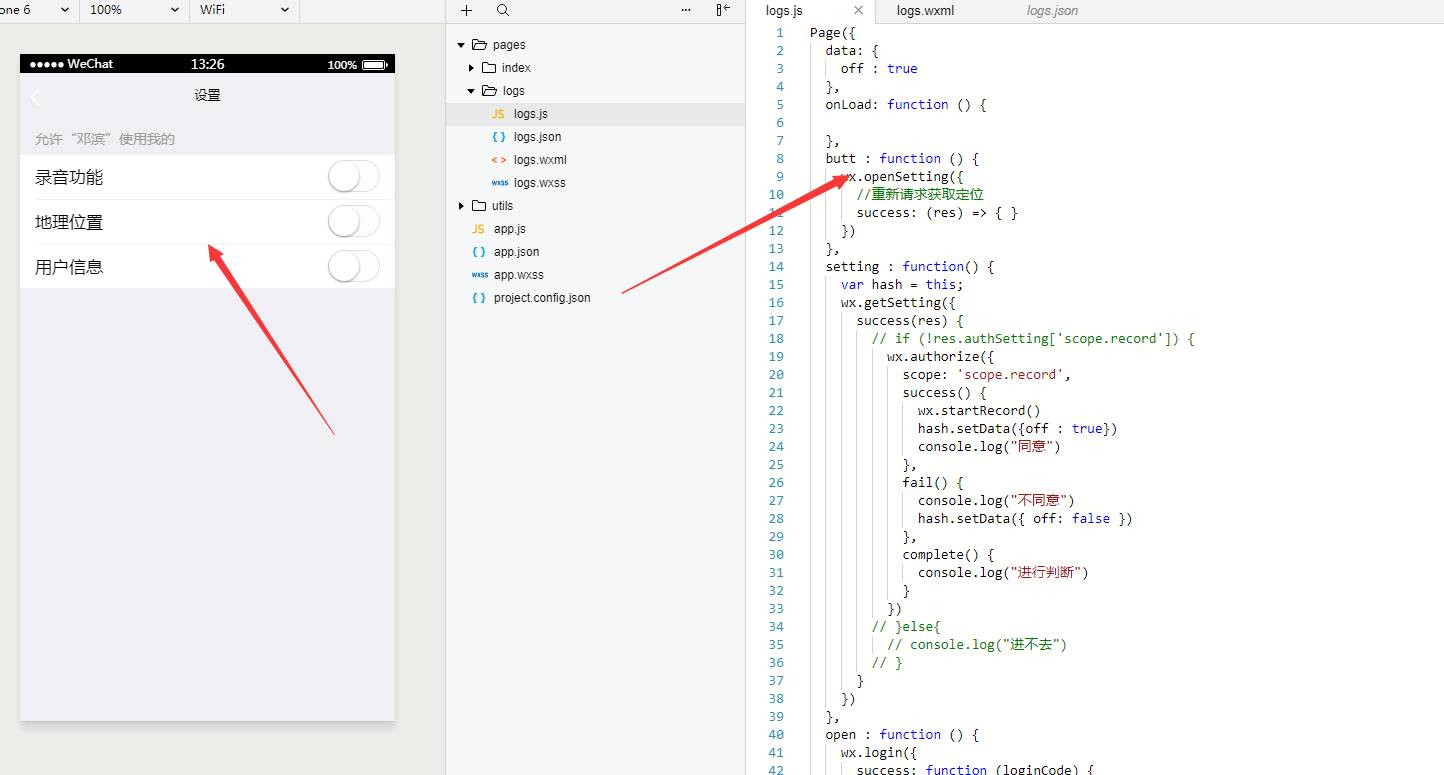The height and width of the screenshot is (775, 1444).
Task: Select the JS icon beside app.js
Action: point(478,229)
